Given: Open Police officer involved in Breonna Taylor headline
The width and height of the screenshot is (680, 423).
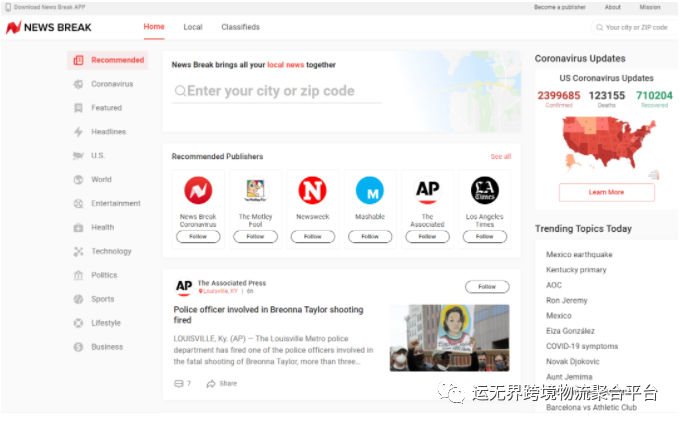Looking at the screenshot, I should coord(268,315).
